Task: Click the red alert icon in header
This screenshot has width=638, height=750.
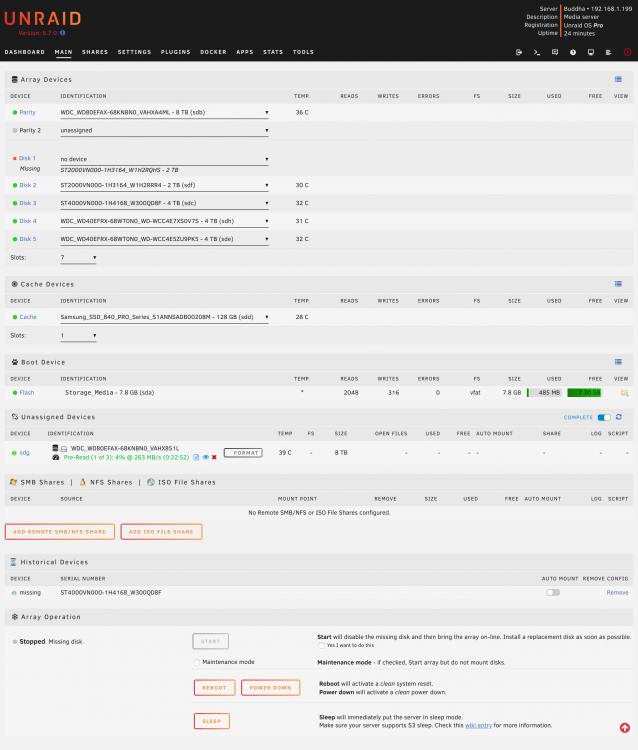Action: [627, 52]
